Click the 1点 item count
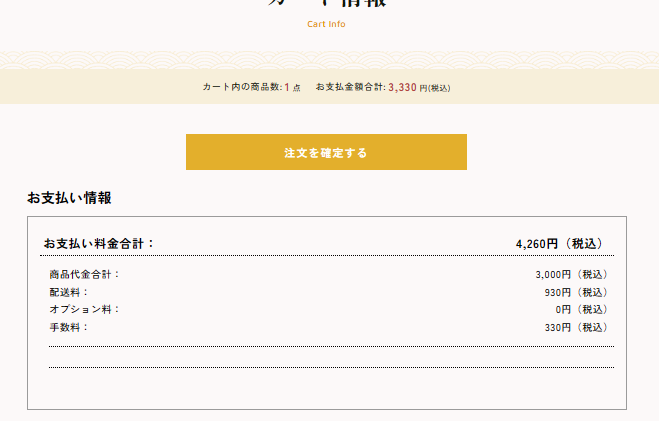Image resolution: width=659 pixels, height=421 pixels. click(292, 87)
